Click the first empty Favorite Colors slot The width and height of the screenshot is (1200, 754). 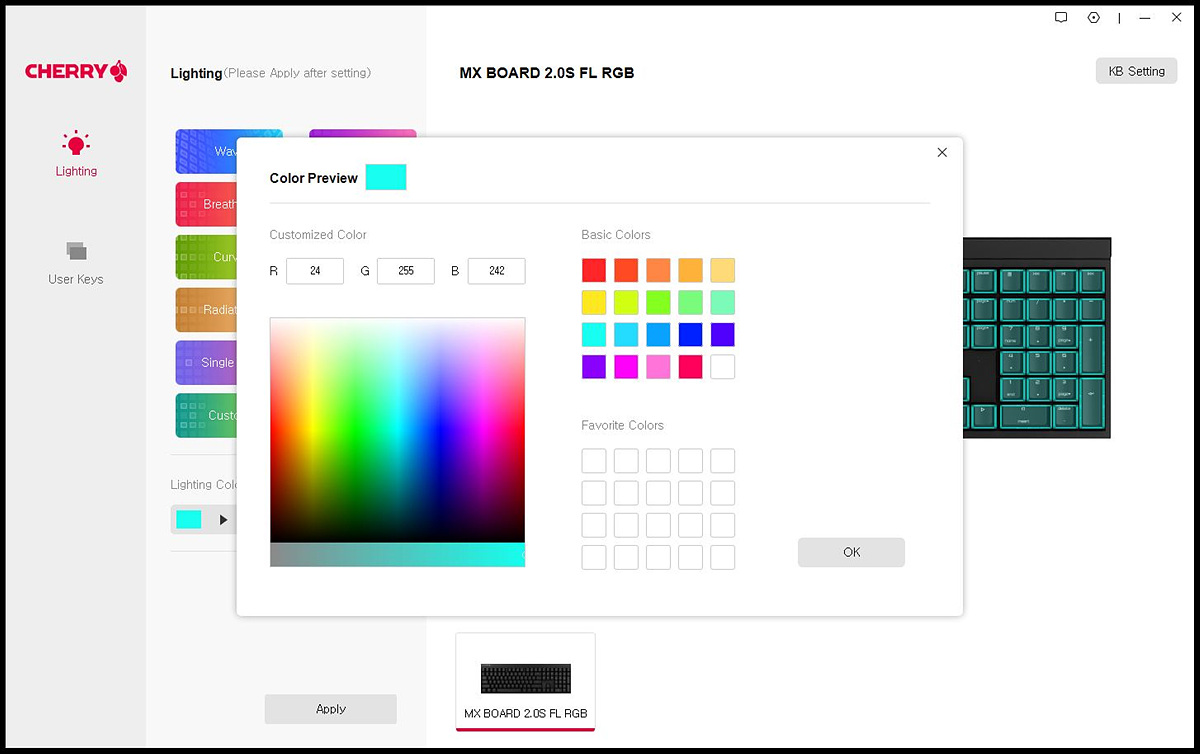click(594, 461)
